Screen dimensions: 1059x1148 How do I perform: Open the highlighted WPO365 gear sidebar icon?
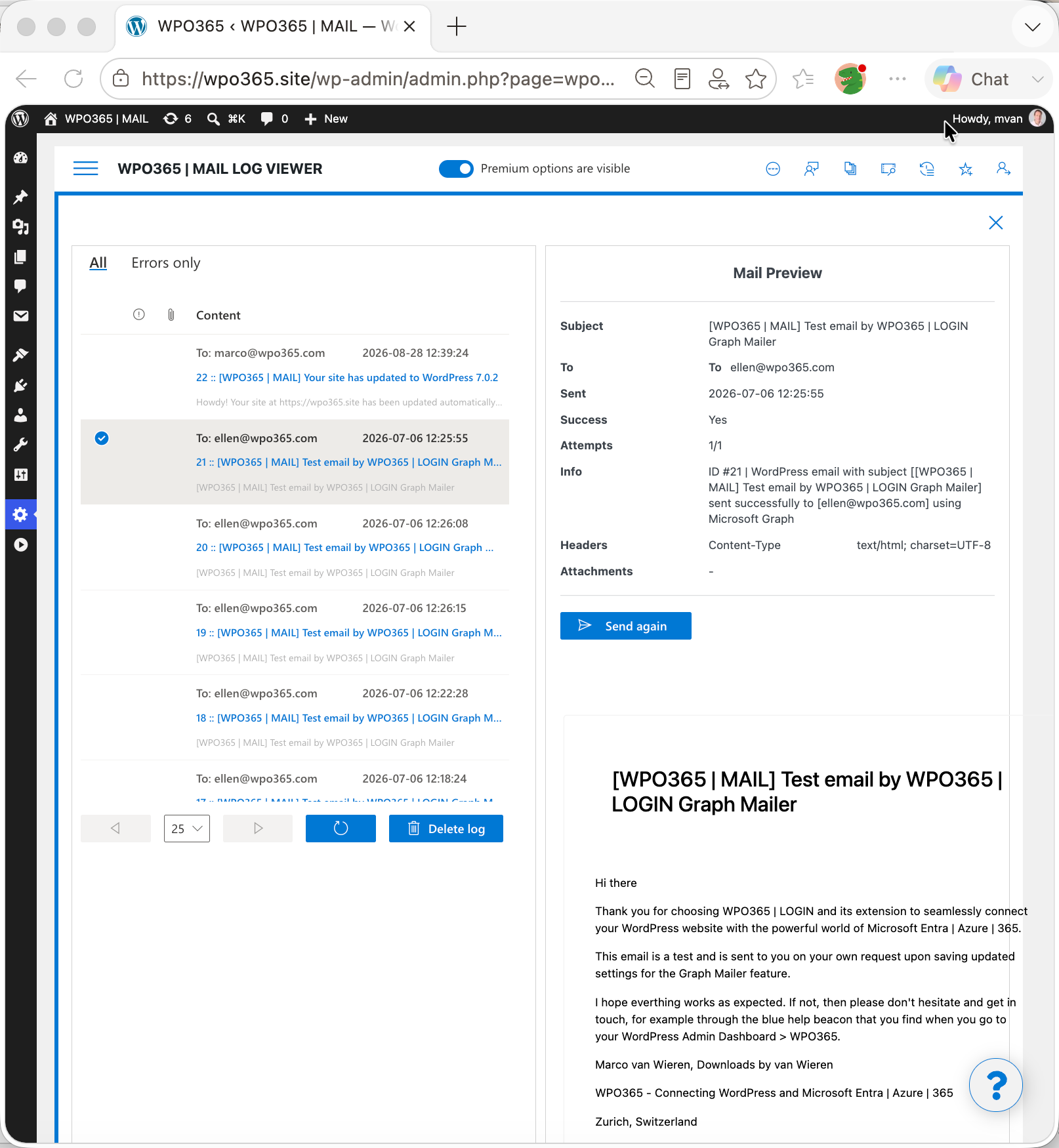tap(21, 515)
